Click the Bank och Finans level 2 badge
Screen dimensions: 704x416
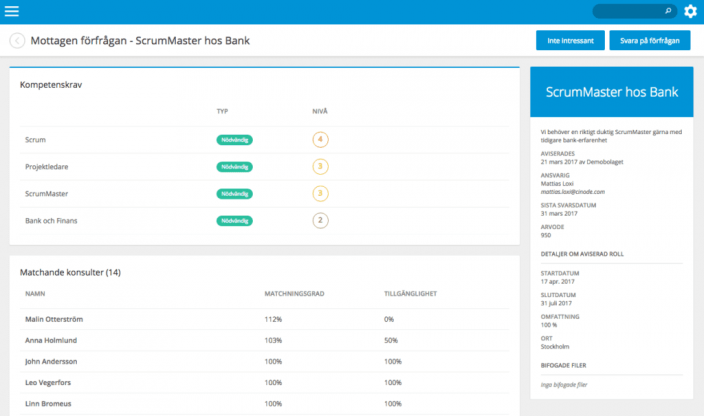tap(320, 220)
